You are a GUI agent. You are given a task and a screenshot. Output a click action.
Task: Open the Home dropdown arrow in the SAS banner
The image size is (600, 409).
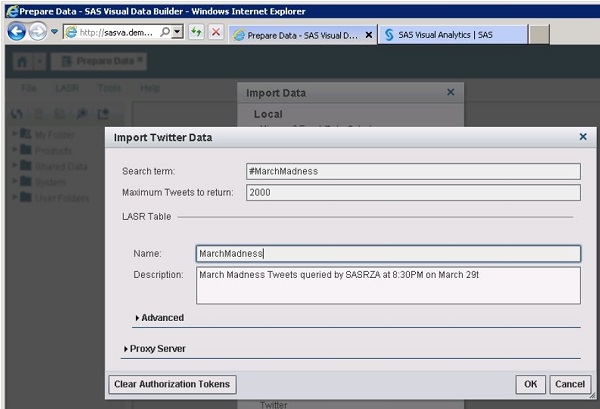click(x=40, y=61)
